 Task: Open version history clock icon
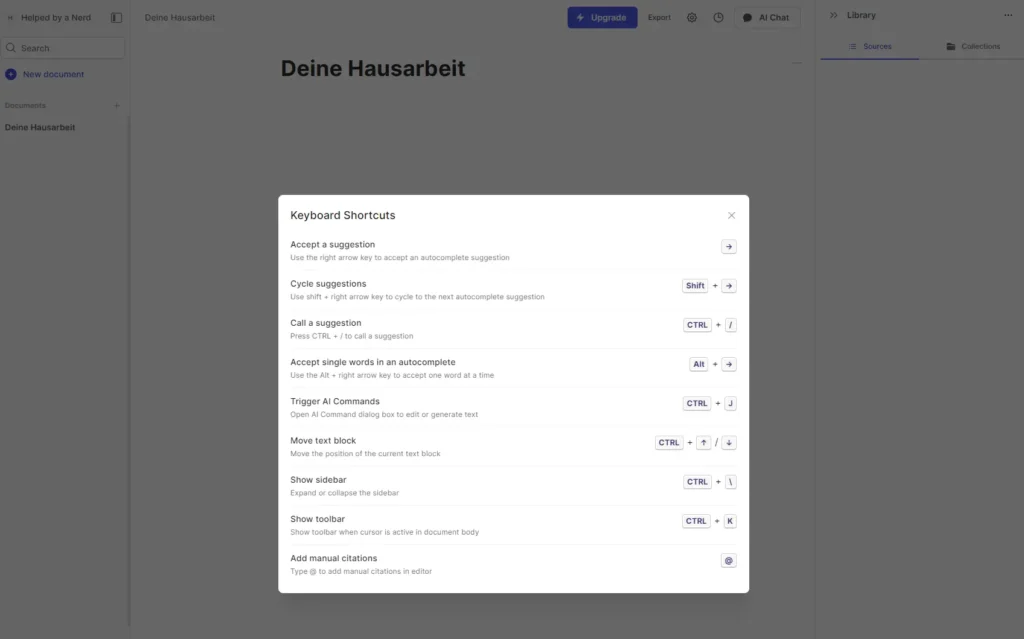pyautogui.click(x=718, y=18)
